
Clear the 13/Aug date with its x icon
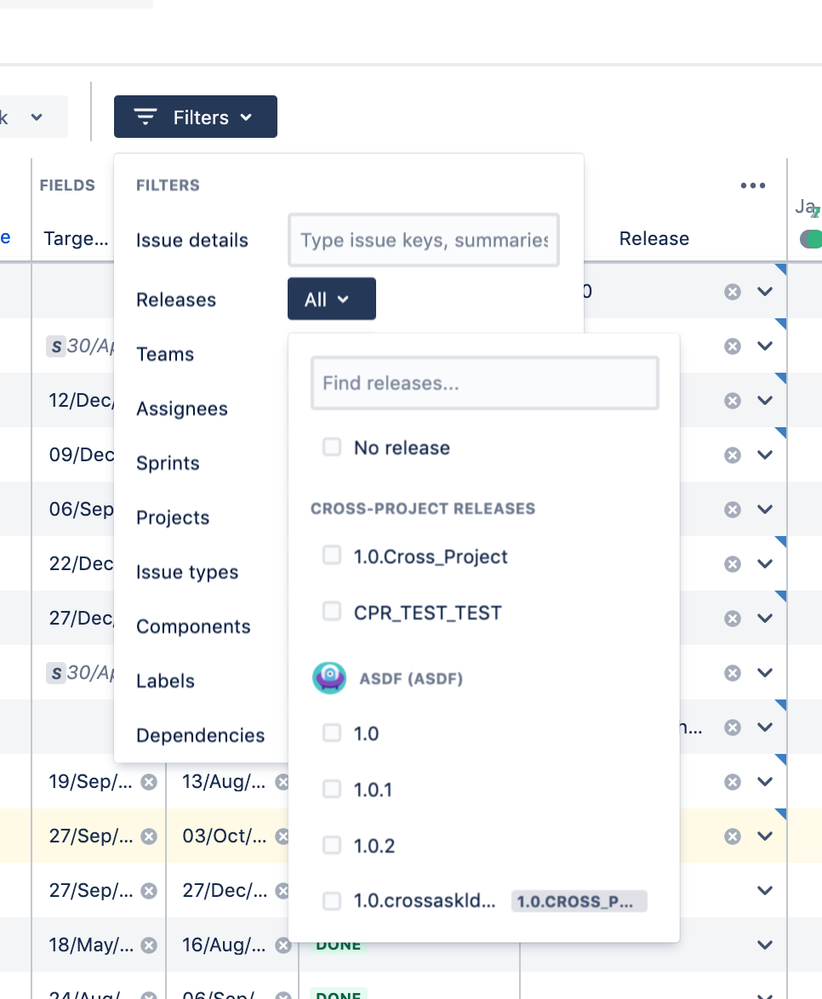[283, 781]
